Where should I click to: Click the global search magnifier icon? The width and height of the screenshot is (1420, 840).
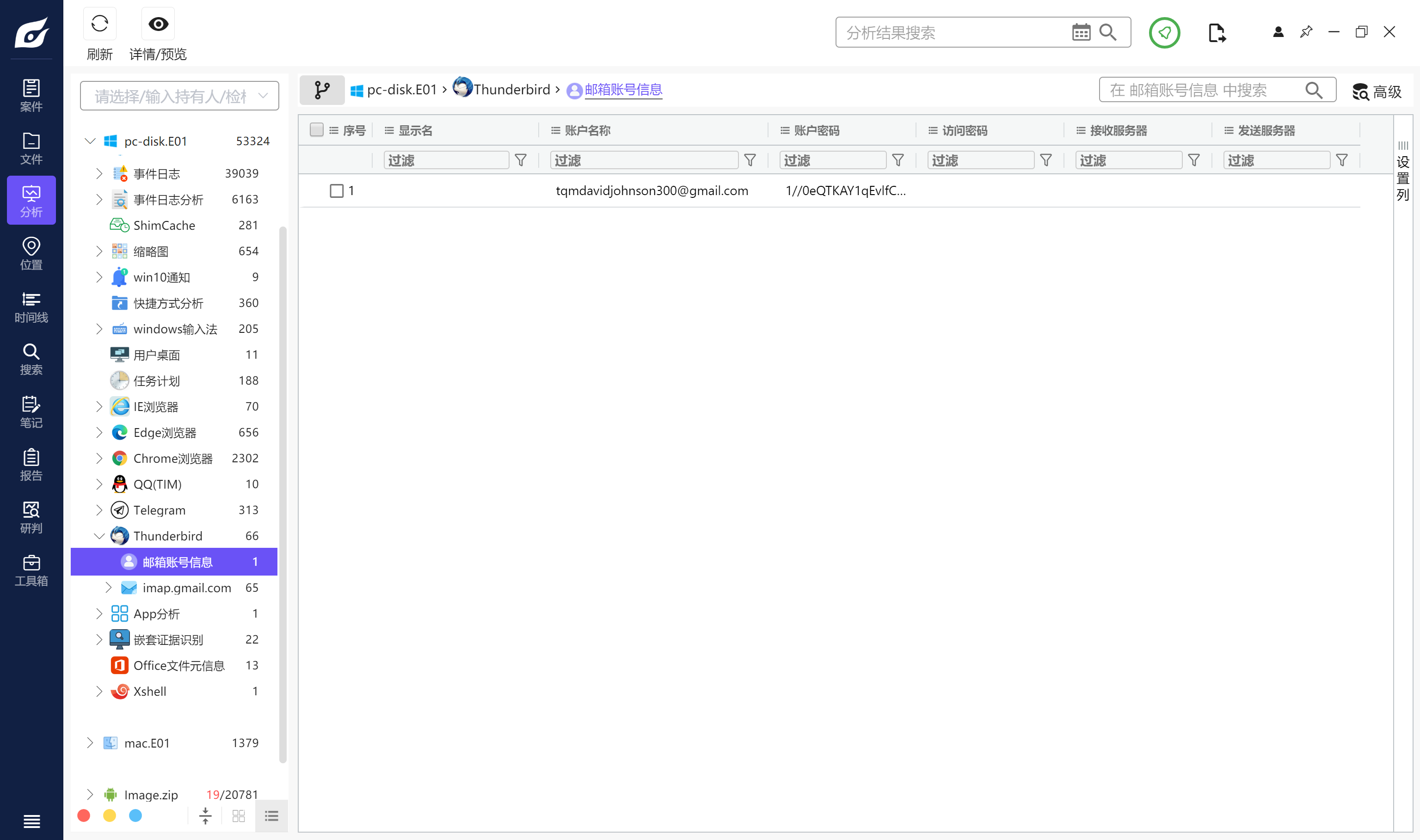[x=1107, y=32]
